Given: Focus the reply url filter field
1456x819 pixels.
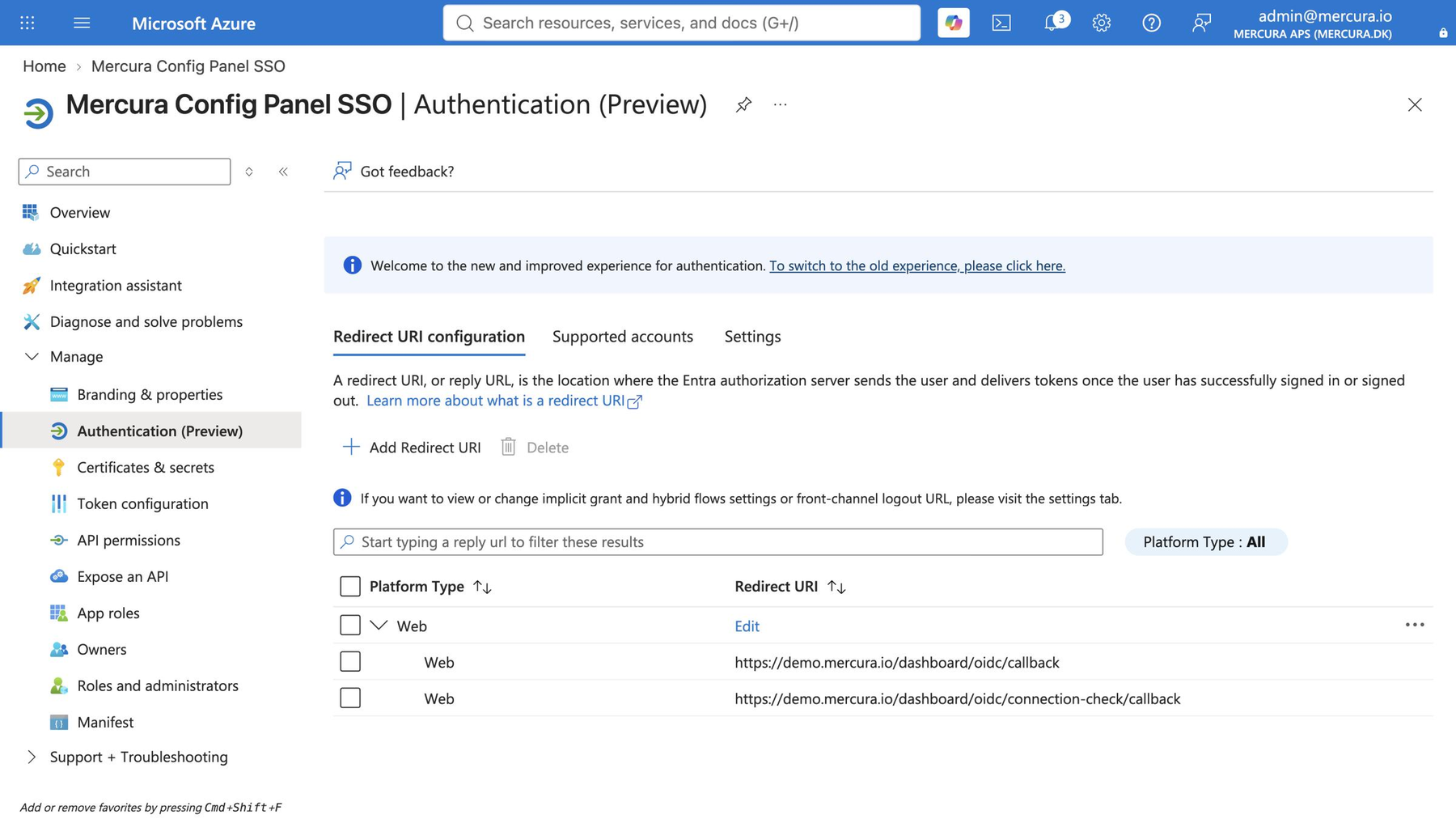Looking at the screenshot, I should click(717, 542).
